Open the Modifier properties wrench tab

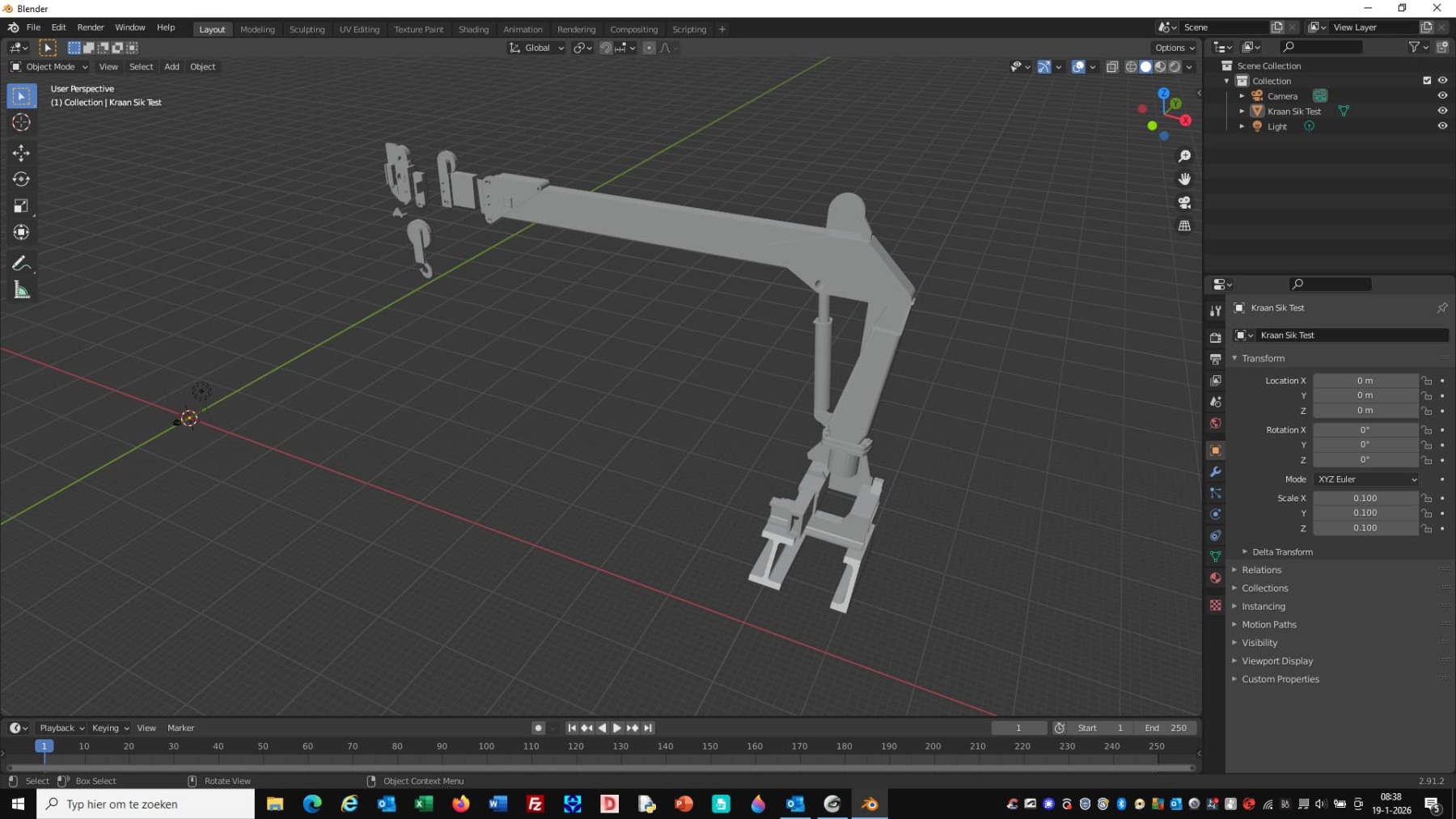click(x=1215, y=472)
